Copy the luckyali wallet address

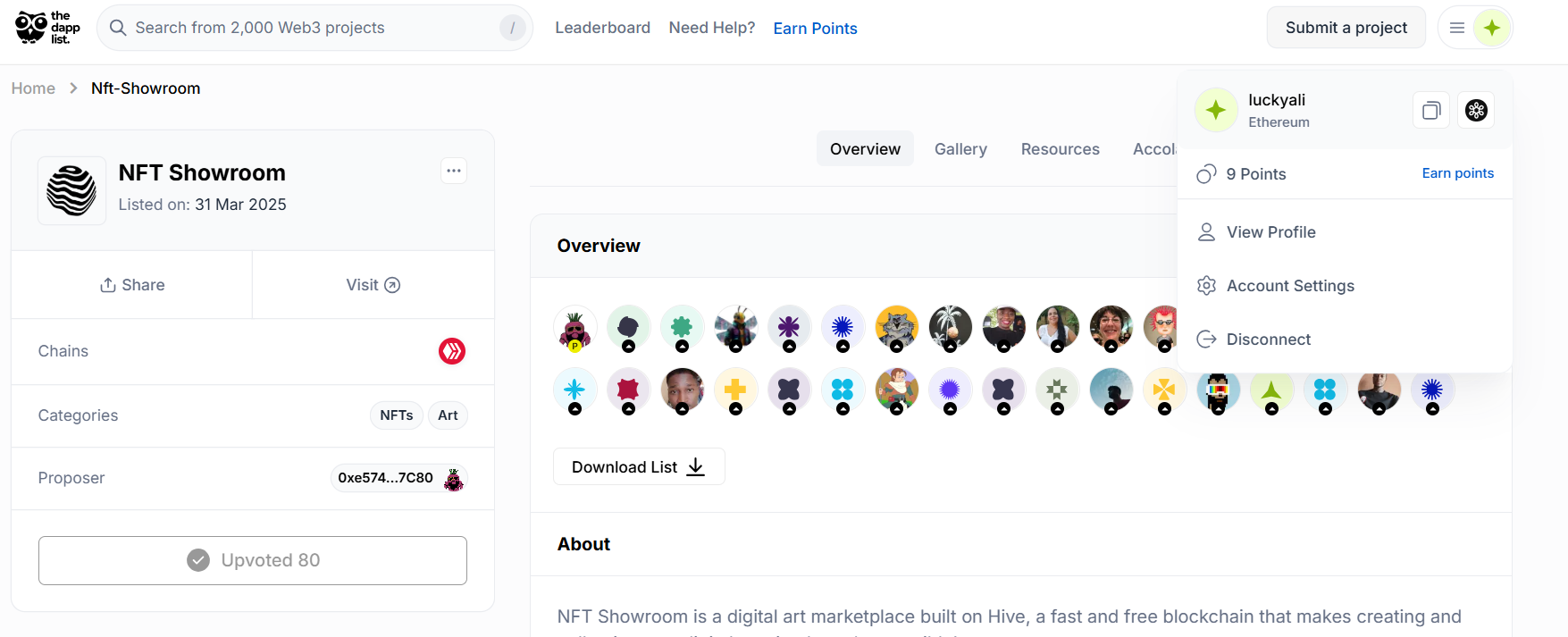point(1431,110)
